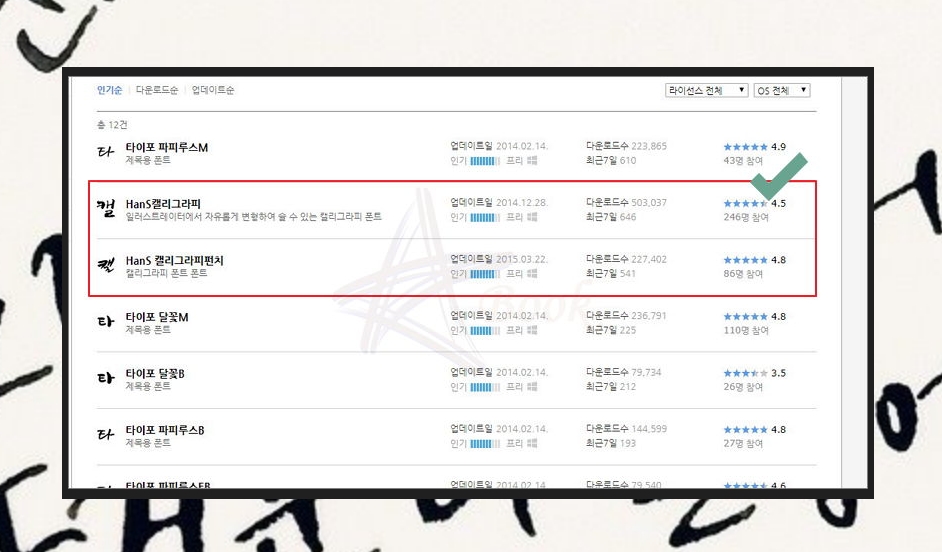Image resolution: width=942 pixels, height=552 pixels.
Task: Open the 타이포 파피루스M font link
Action: tap(166, 147)
